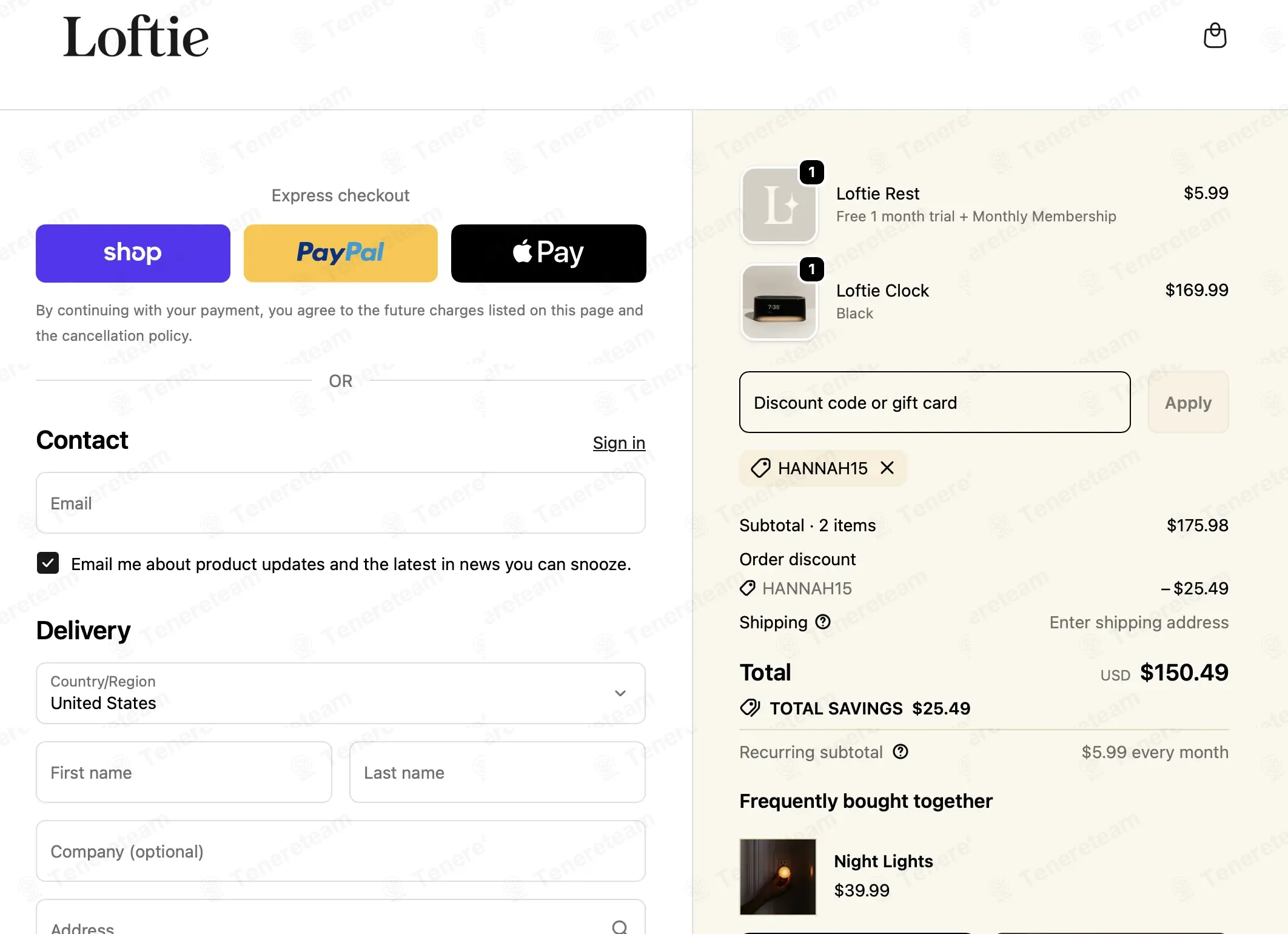Click the Frequently bought together heading
The height and width of the screenshot is (934, 1288).
click(x=866, y=801)
